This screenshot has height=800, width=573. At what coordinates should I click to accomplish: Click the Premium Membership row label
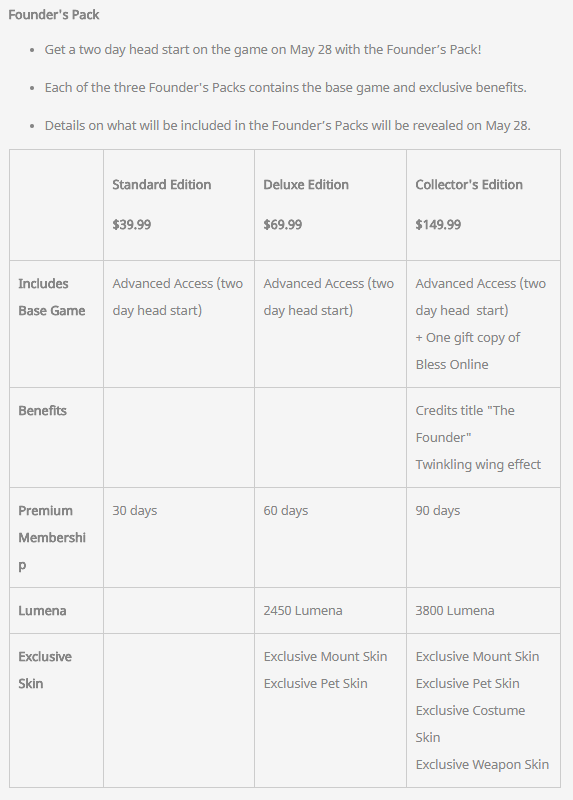(x=52, y=538)
